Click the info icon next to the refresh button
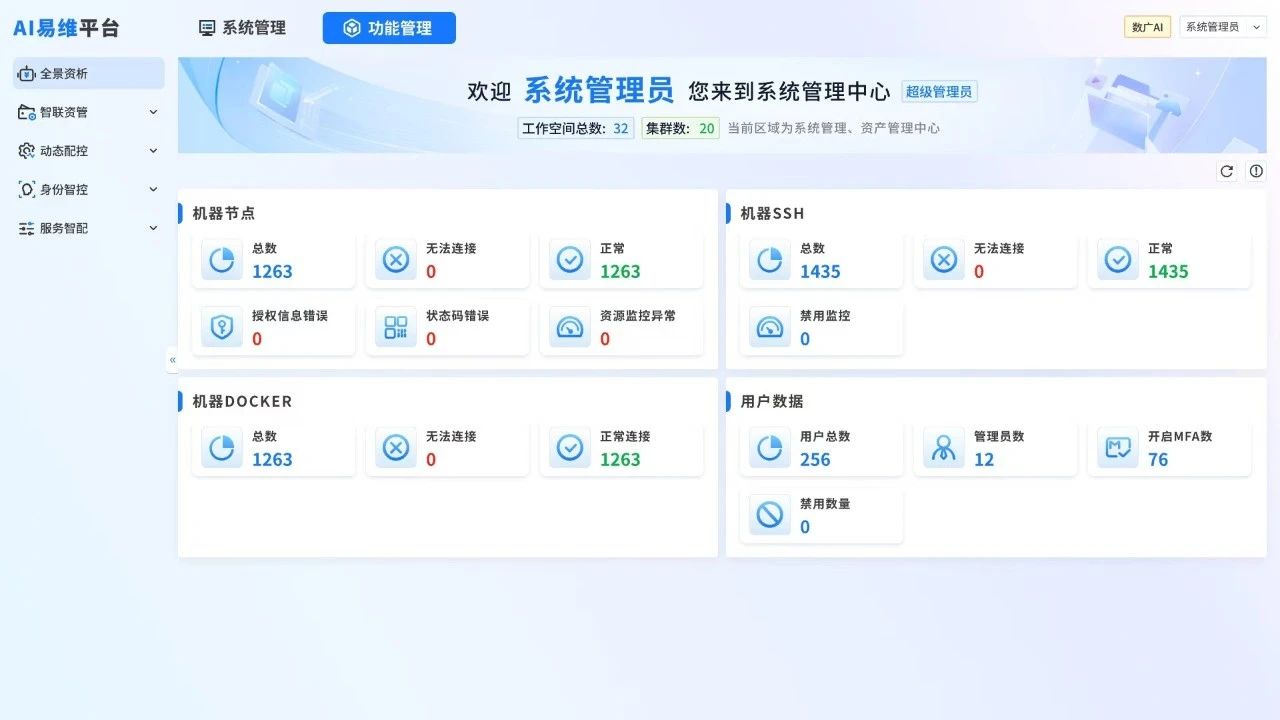This screenshot has width=1280, height=720. click(1256, 170)
